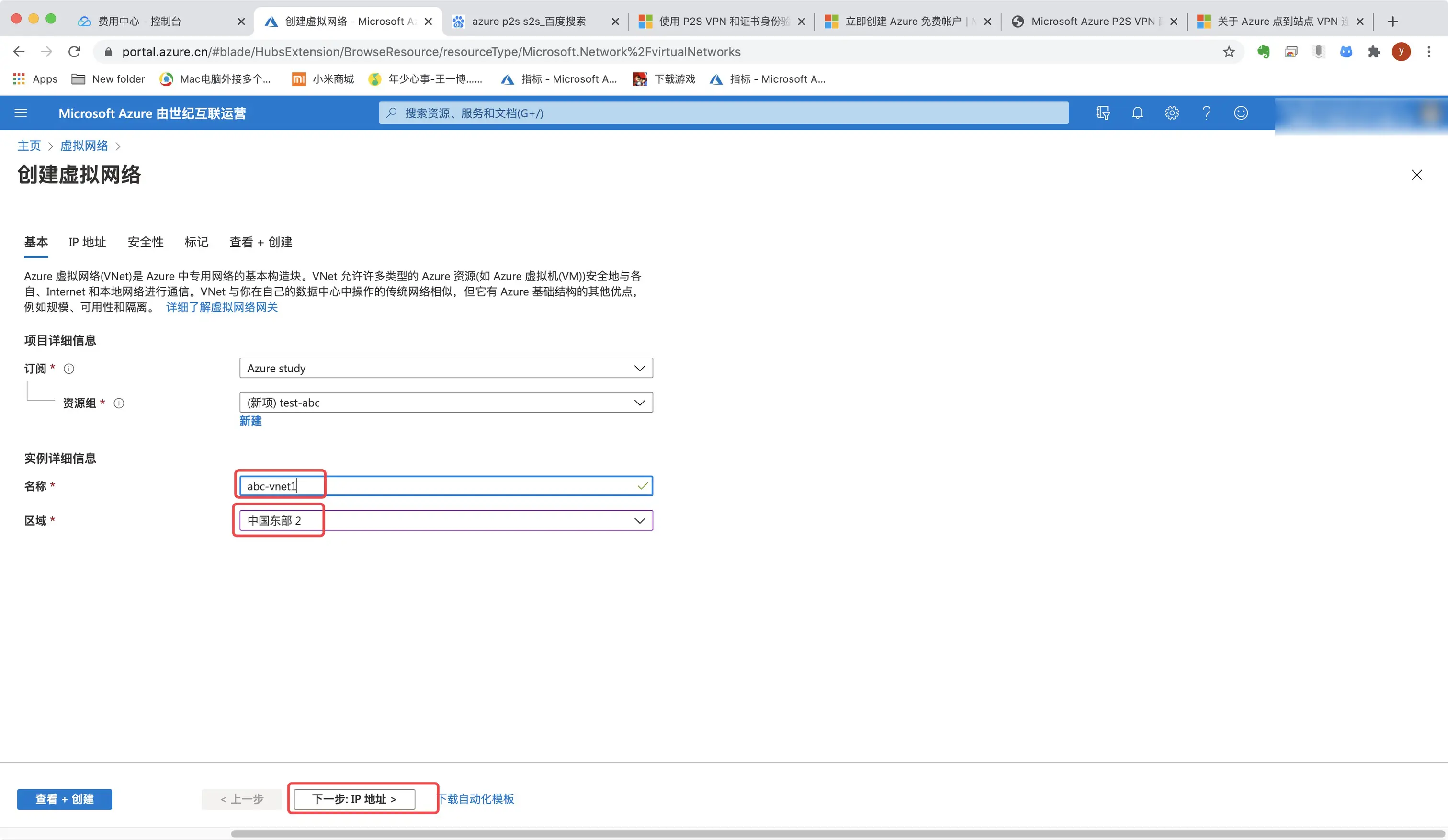Open the region dropdown showing 中国东部 2

coord(446,521)
